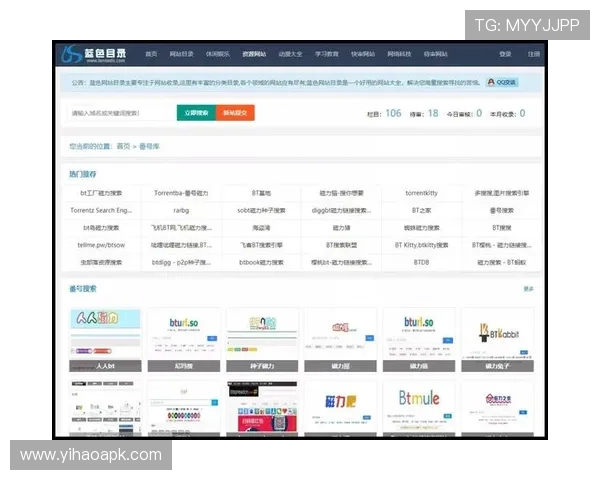
Task: Open the first bturl.so site thumbnail
Action: pos(184,340)
